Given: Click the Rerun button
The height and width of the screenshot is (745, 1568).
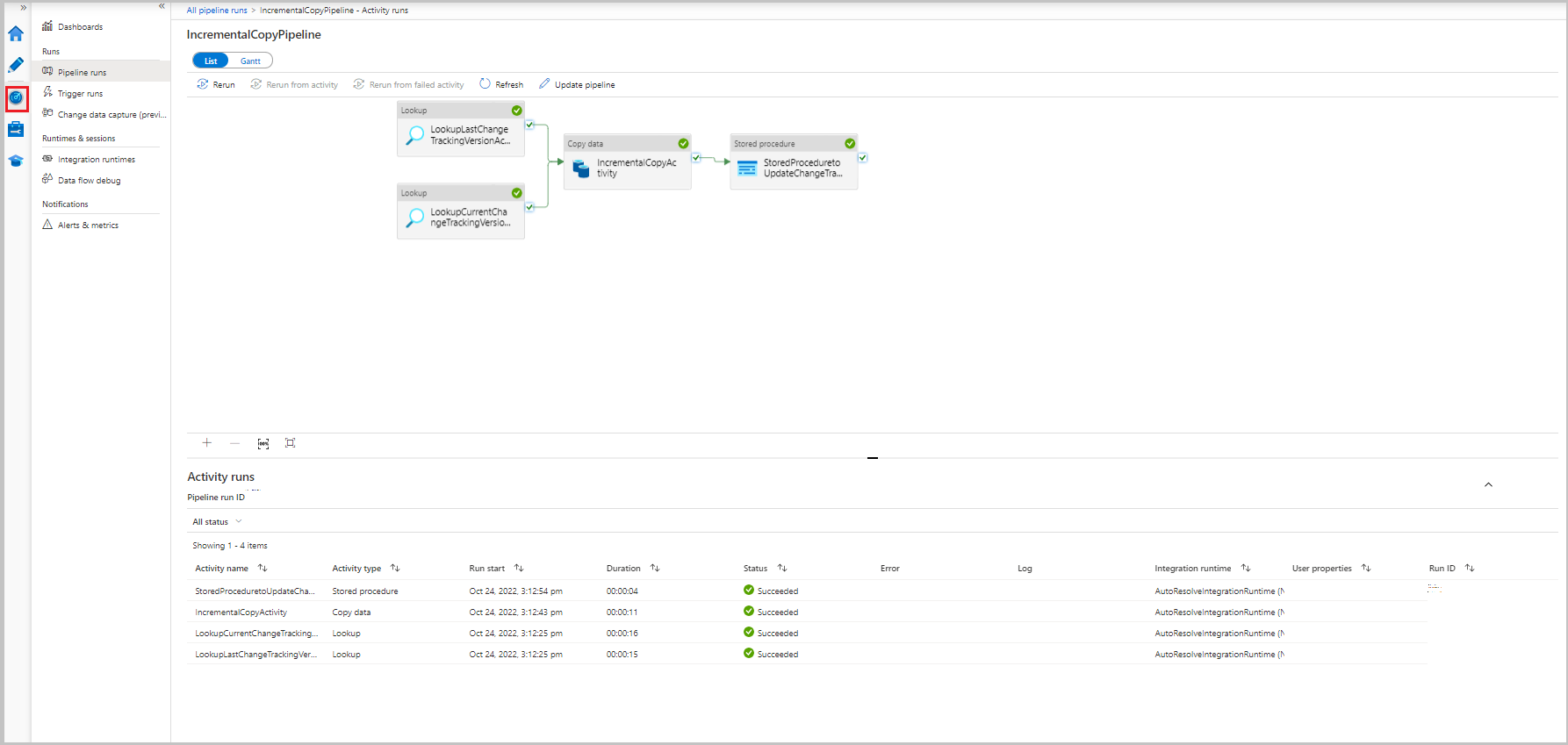Looking at the screenshot, I should tap(216, 84).
